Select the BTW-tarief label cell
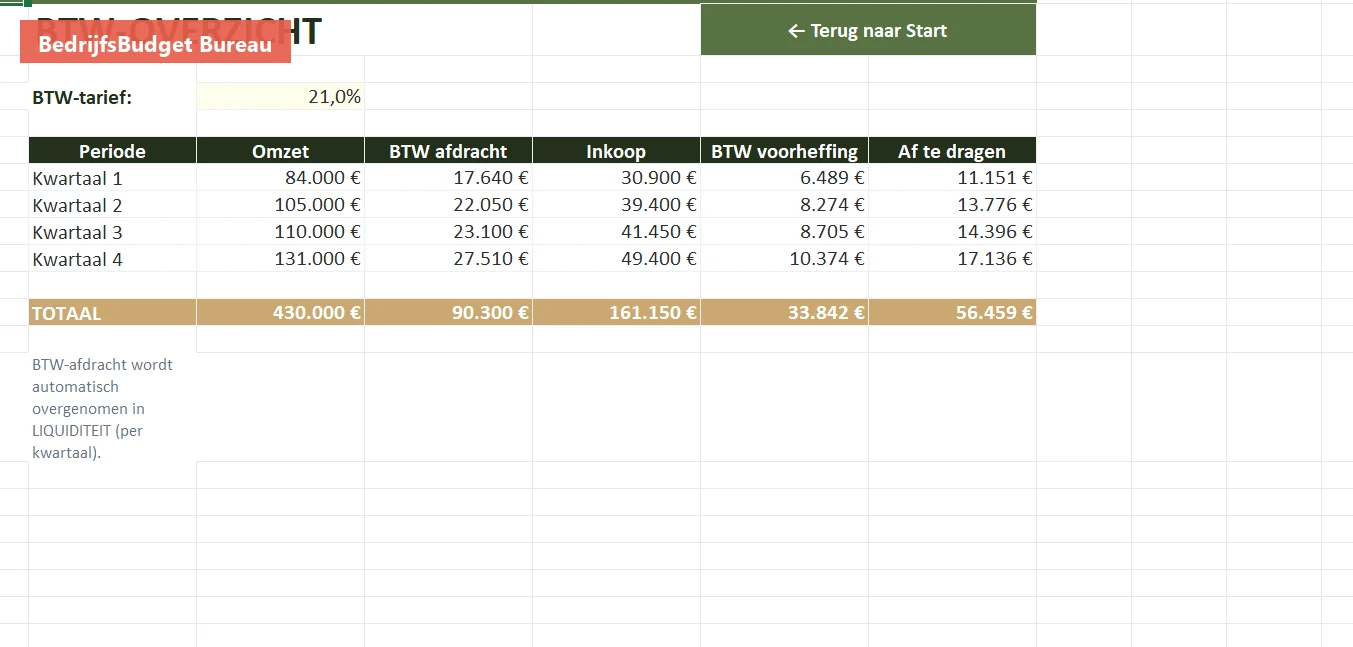This screenshot has width=1353, height=647. (113, 97)
